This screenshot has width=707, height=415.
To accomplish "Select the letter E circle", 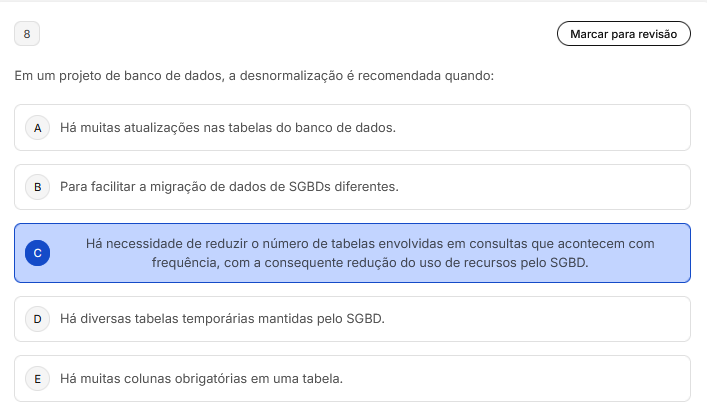I will [x=37, y=379].
